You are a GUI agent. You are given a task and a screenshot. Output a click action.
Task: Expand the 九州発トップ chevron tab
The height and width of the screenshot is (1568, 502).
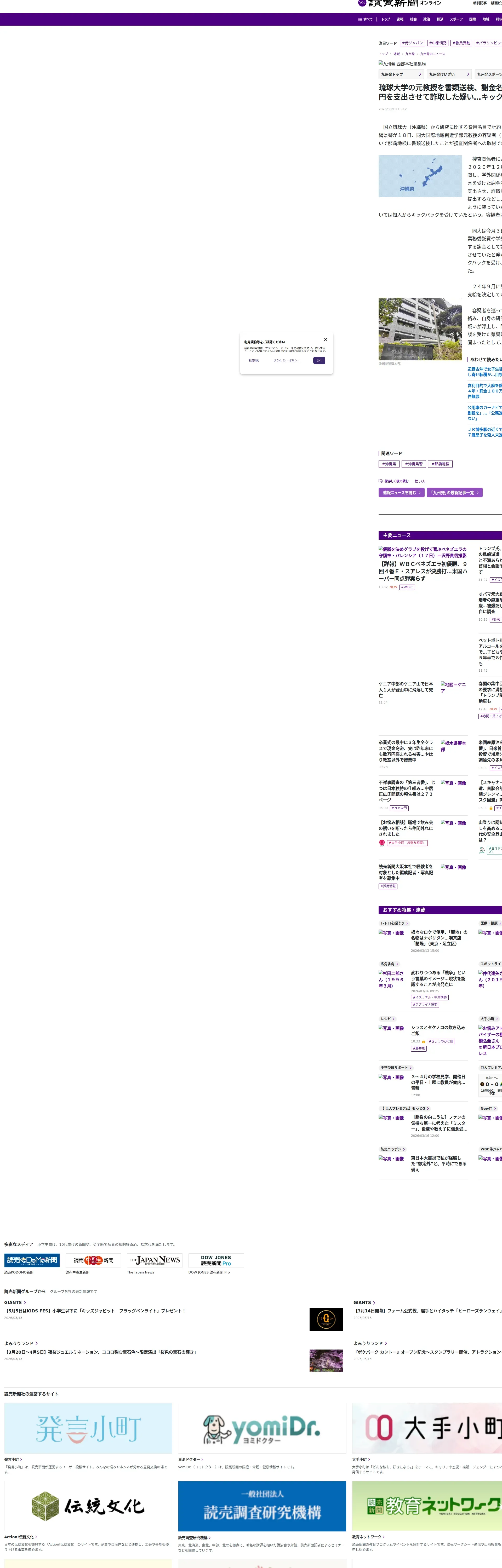[401, 74]
